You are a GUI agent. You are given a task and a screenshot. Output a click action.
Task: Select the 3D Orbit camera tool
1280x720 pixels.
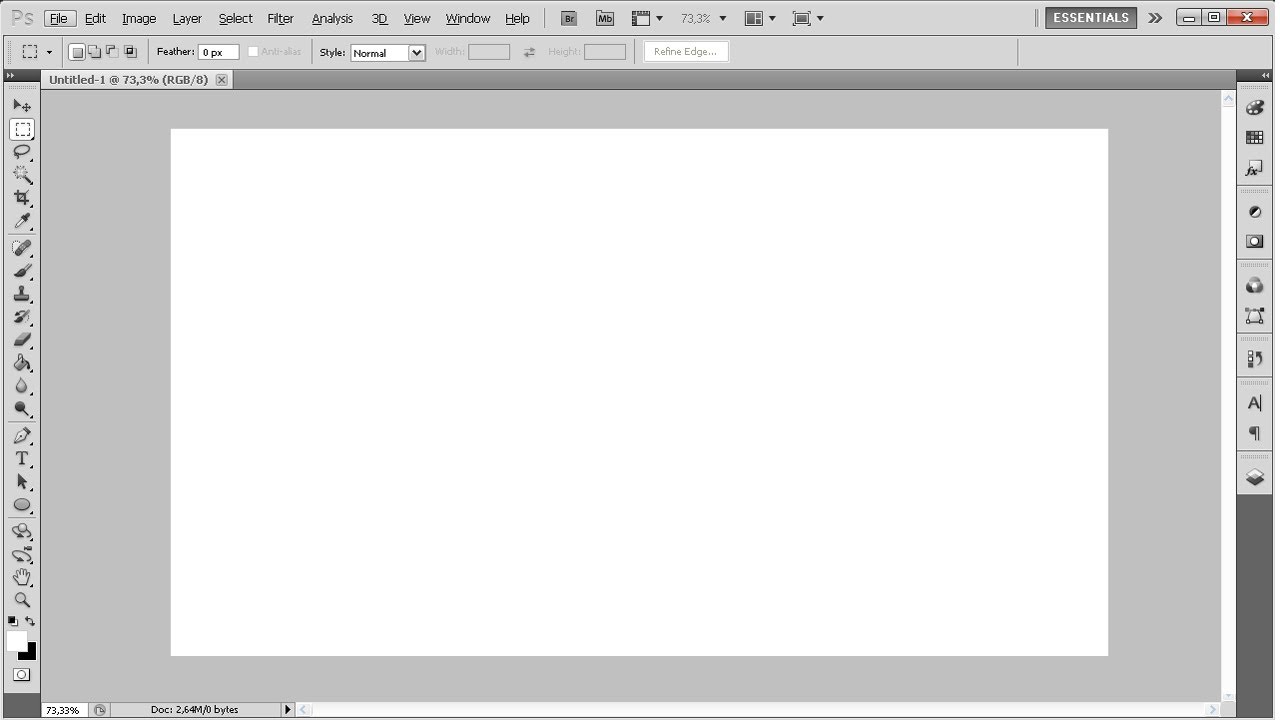22,555
